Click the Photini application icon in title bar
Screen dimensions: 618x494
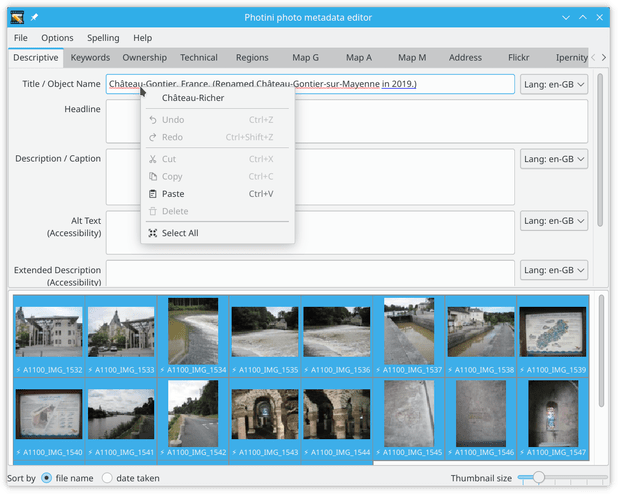click(17, 17)
